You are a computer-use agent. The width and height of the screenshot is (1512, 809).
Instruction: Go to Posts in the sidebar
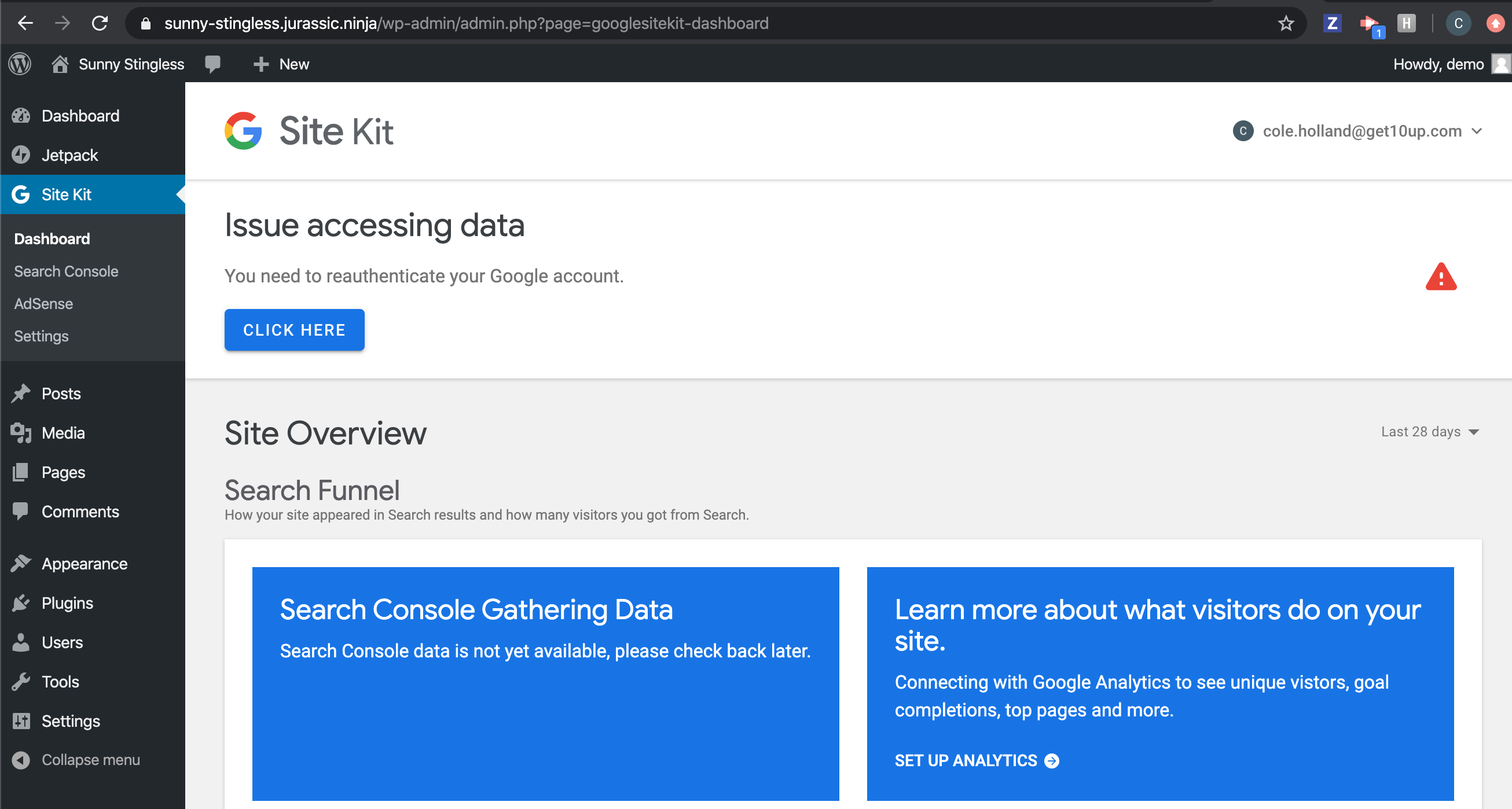coord(93,393)
